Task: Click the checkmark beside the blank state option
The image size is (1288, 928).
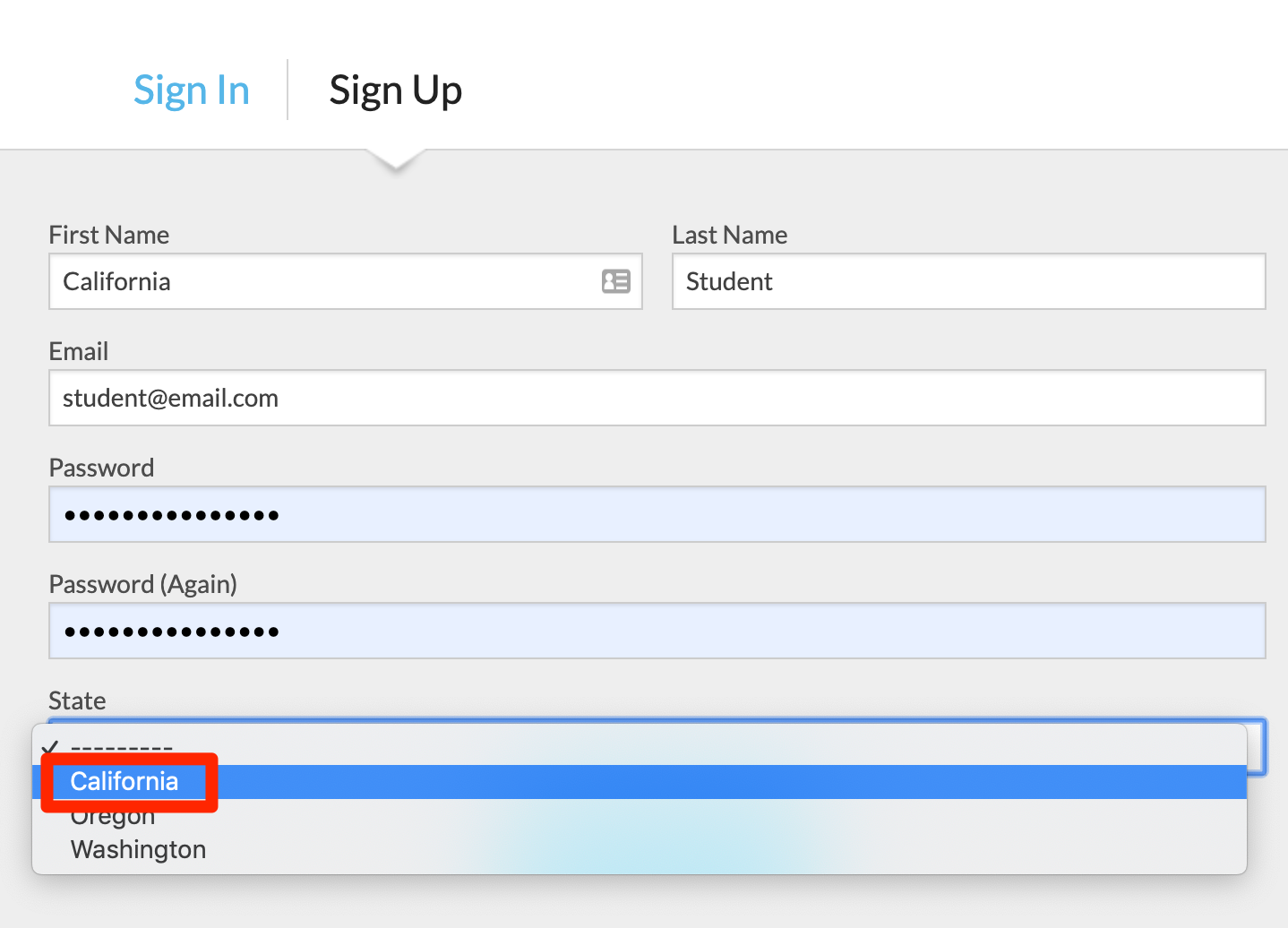Action: pyautogui.click(x=50, y=747)
